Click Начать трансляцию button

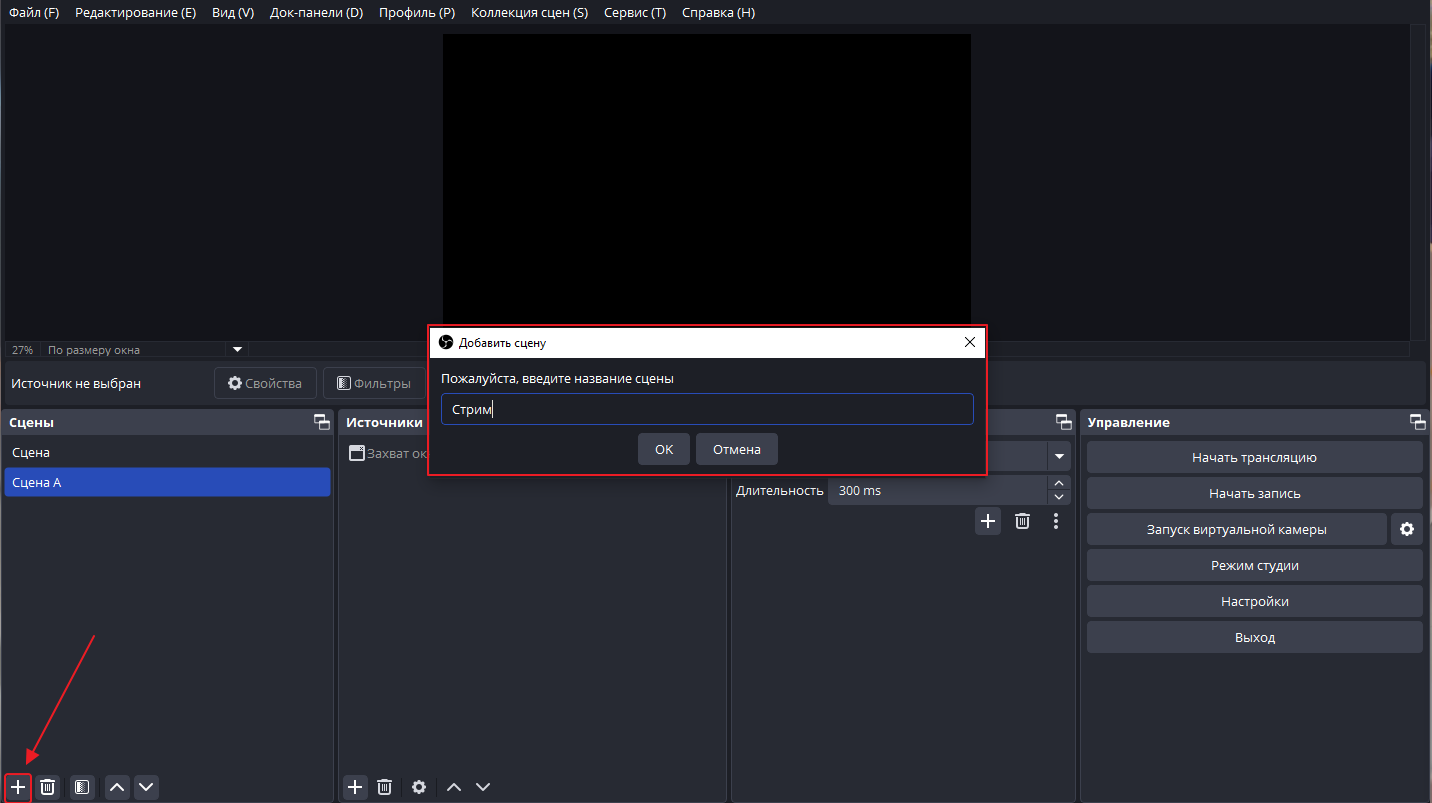coord(1254,457)
